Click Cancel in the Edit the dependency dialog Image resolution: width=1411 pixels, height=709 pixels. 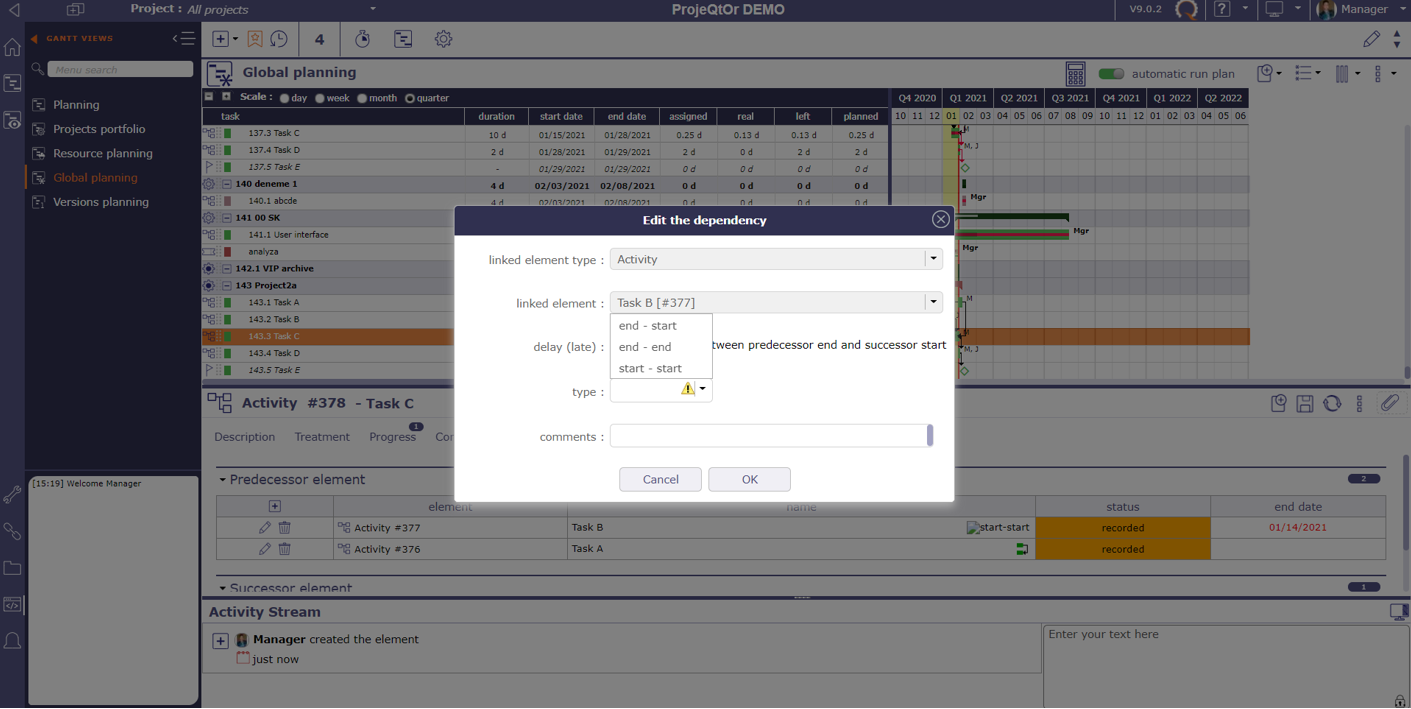click(660, 480)
